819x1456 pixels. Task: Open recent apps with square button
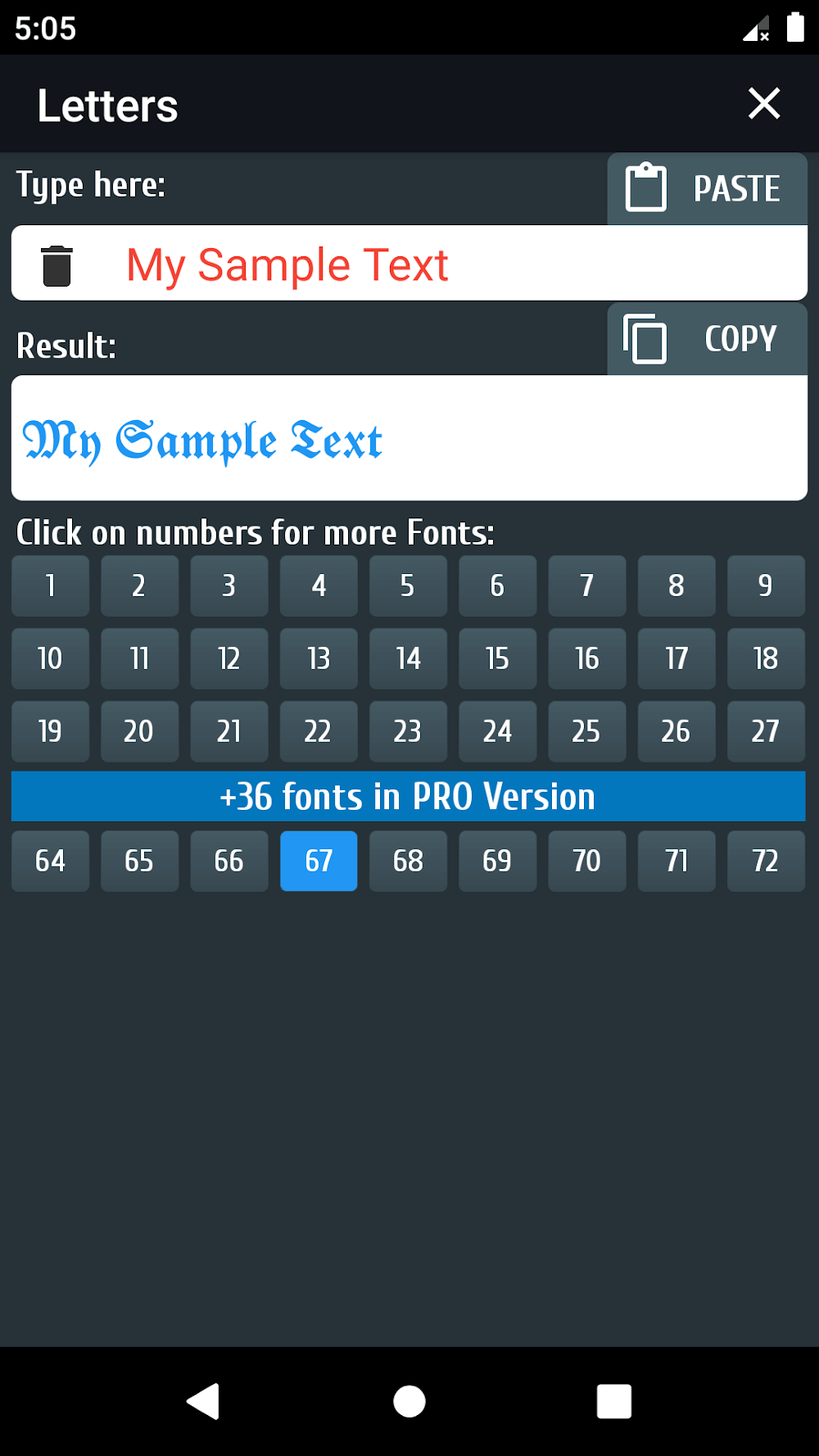[613, 1400]
